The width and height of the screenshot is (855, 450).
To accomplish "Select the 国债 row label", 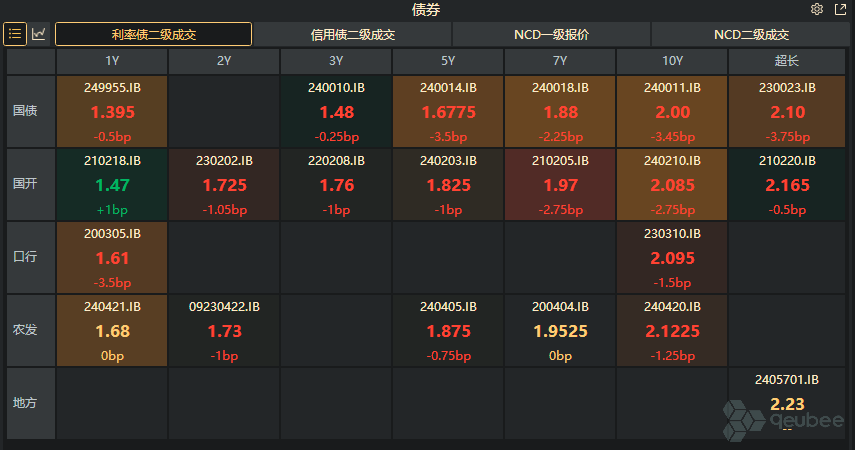I will point(31,111).
